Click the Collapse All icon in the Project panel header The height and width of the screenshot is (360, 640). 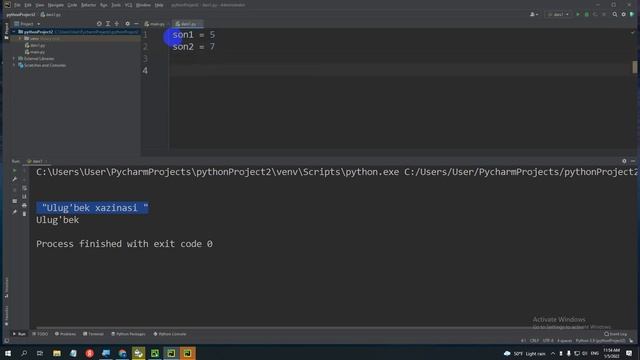[x=117, y=24]
